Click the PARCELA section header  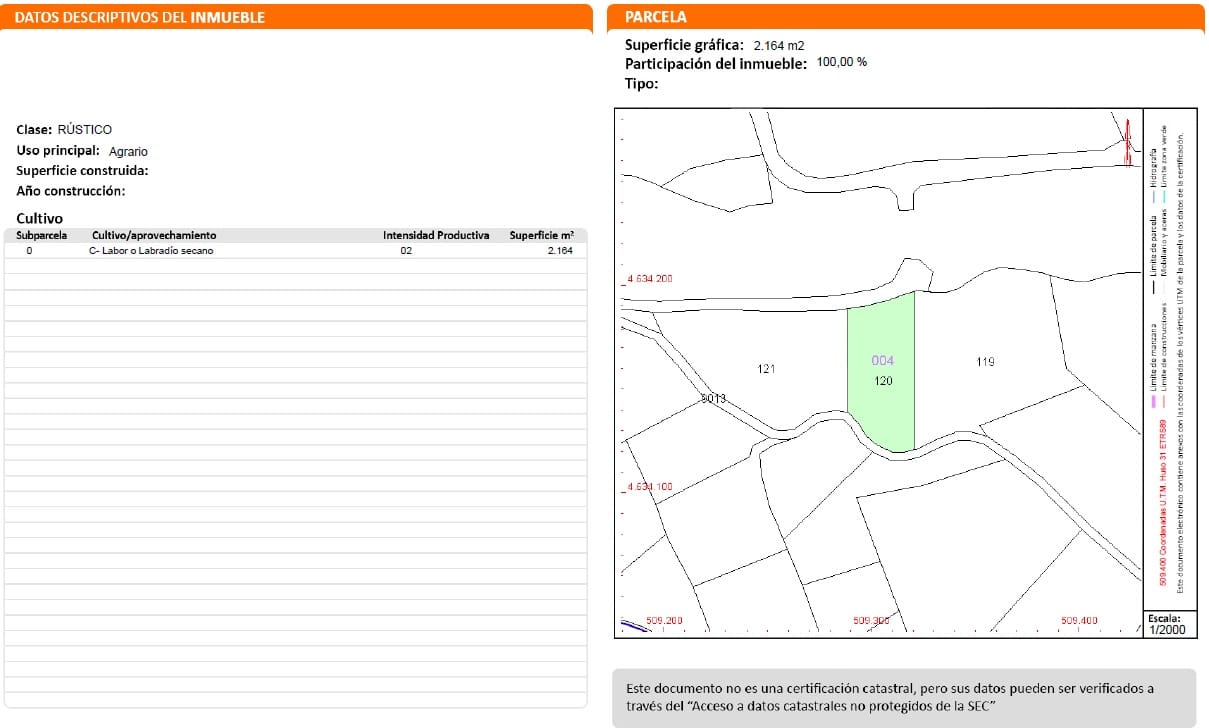click(656, 17)
